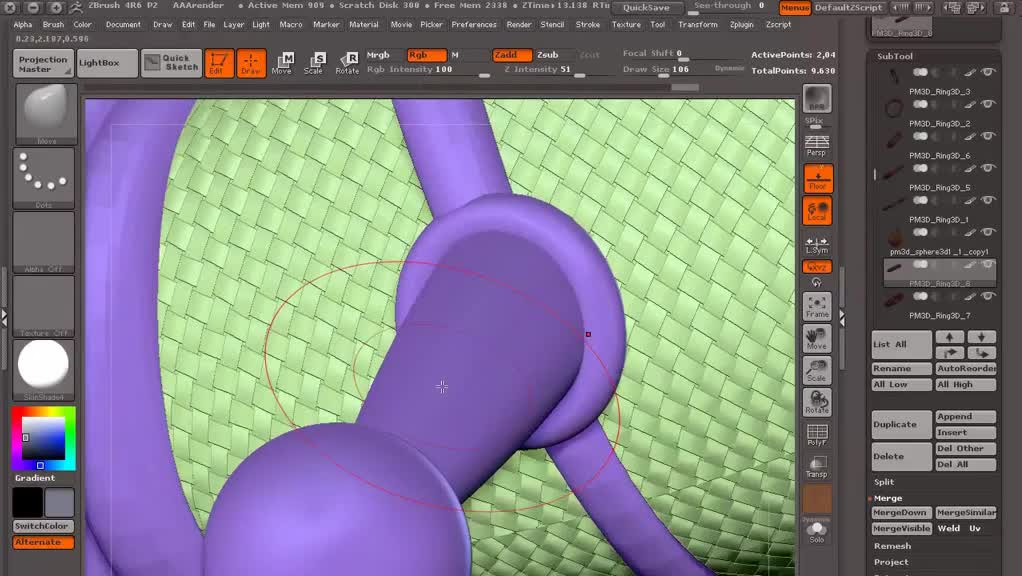Click the Projection Master button
The width and height of the screenshot is (1022, 576).
[x=43, y=63]
